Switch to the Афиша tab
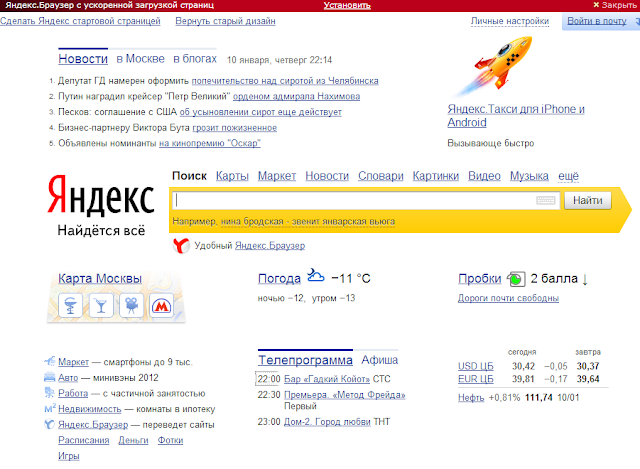This screenshot has height=469, width=640. coord(380,360)
